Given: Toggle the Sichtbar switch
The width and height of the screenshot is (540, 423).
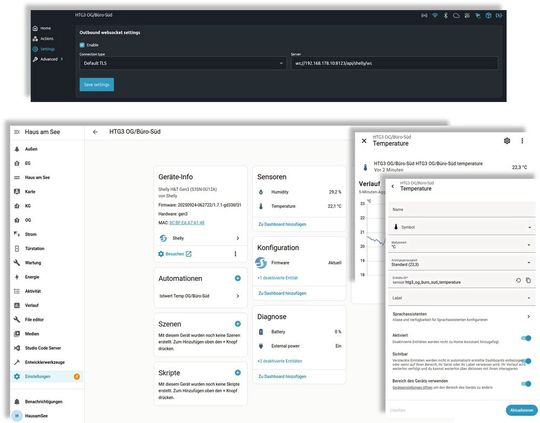Looking at the screenshot, I should click(x=526, y=361).
